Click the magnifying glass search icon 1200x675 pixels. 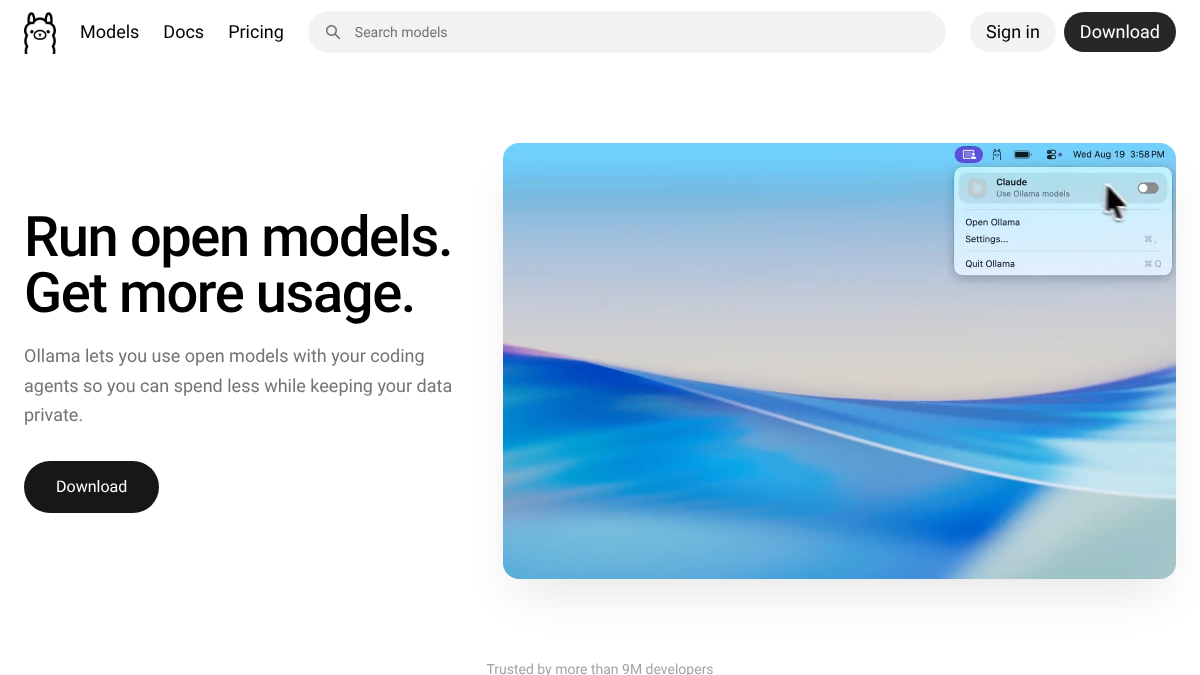(x=333, y=32)
